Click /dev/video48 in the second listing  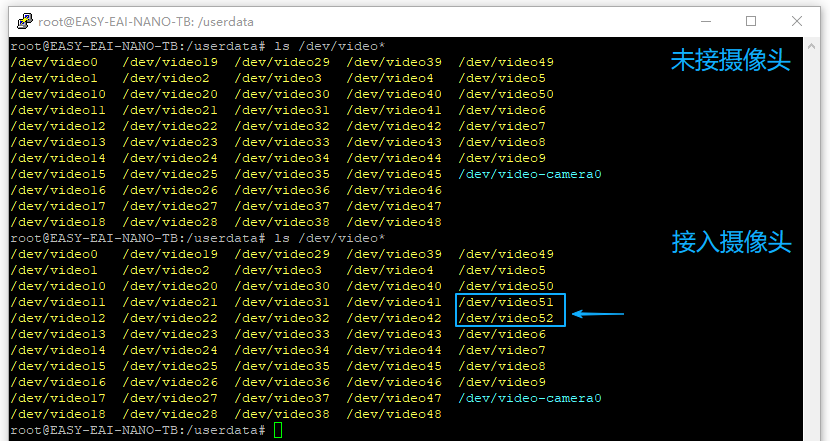[394, 414]
